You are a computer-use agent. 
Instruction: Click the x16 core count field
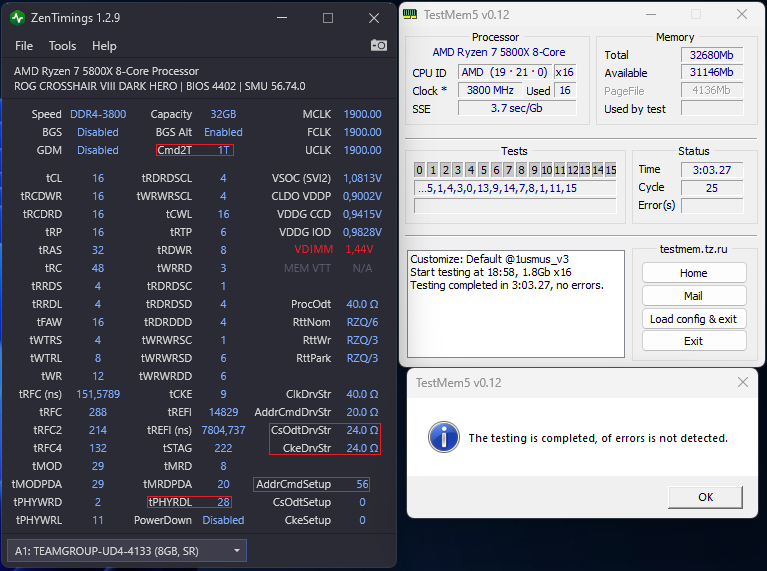[x=565, y=72]
